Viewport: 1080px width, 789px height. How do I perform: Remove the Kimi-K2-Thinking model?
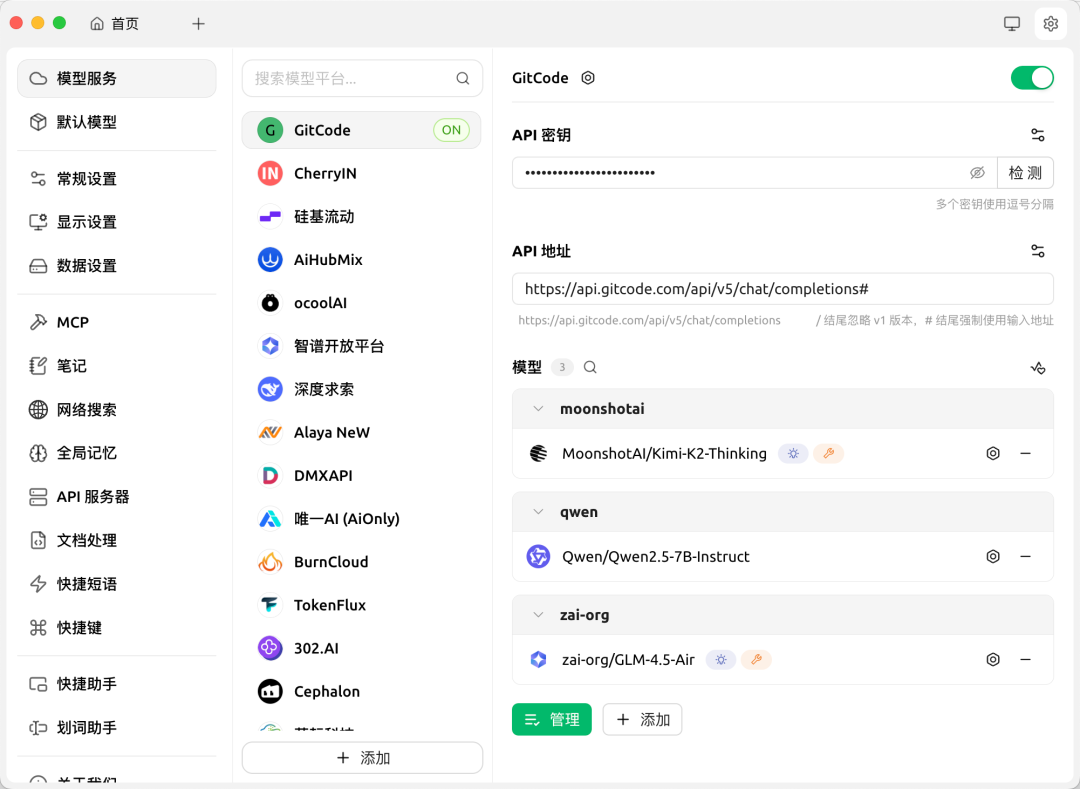(1025, 453)
